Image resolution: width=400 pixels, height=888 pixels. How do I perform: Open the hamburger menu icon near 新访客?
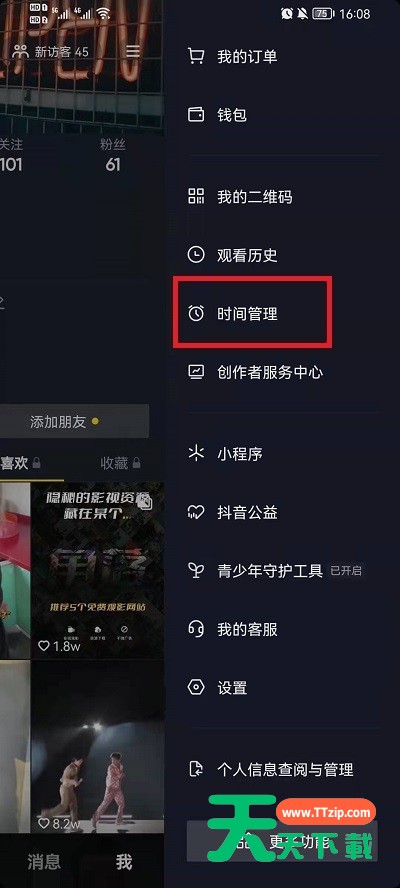pos(133,52)
